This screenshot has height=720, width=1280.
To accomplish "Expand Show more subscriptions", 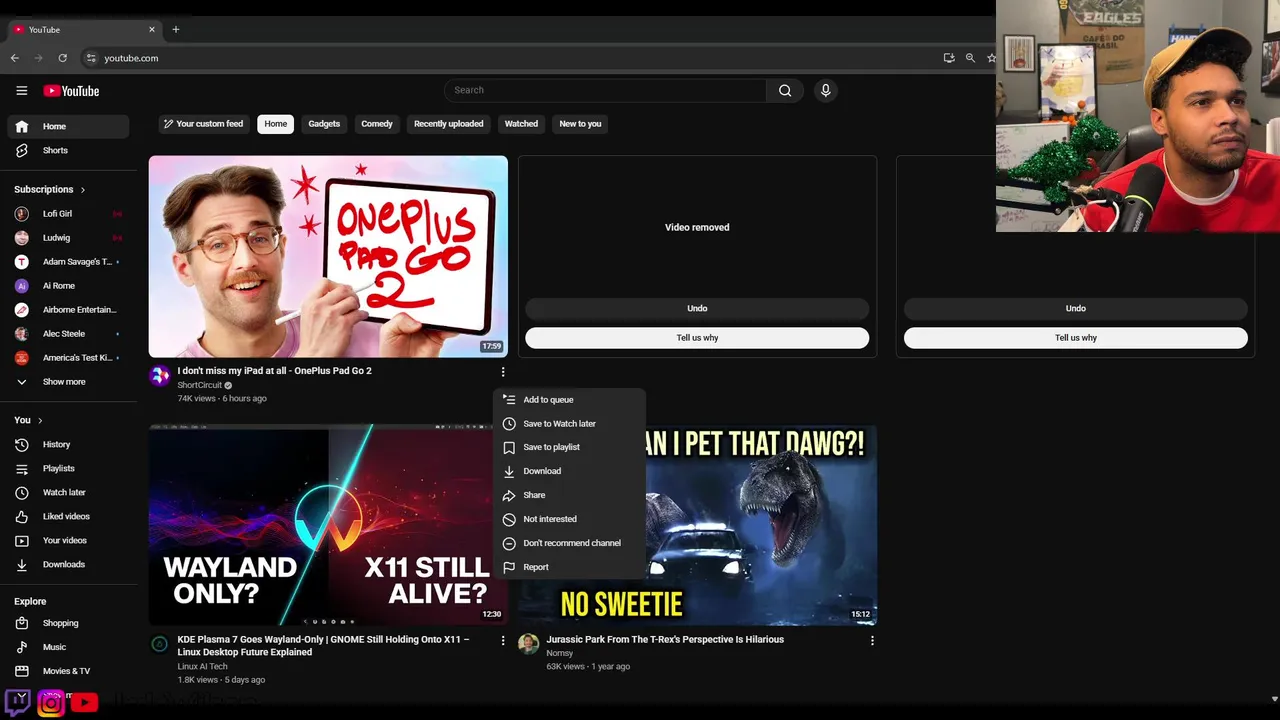I will click(x=68, y=381).
